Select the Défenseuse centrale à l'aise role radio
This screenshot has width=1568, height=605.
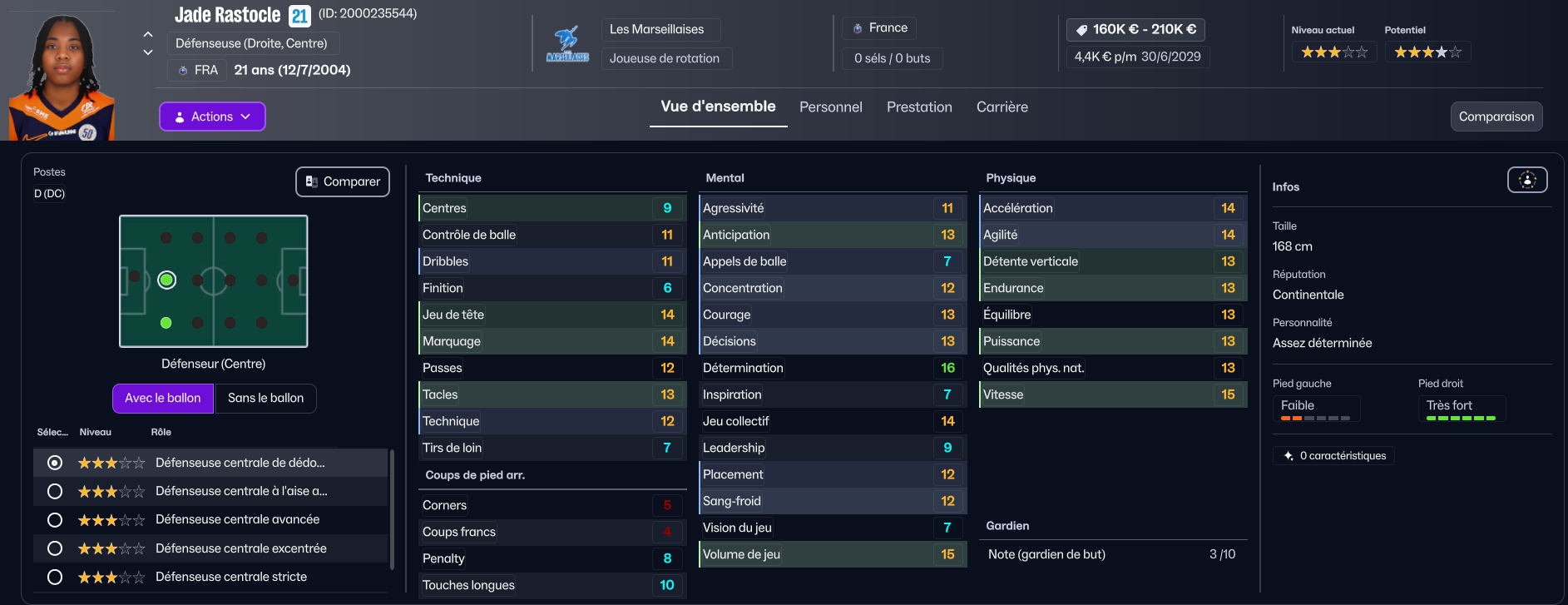coord(55,492)
